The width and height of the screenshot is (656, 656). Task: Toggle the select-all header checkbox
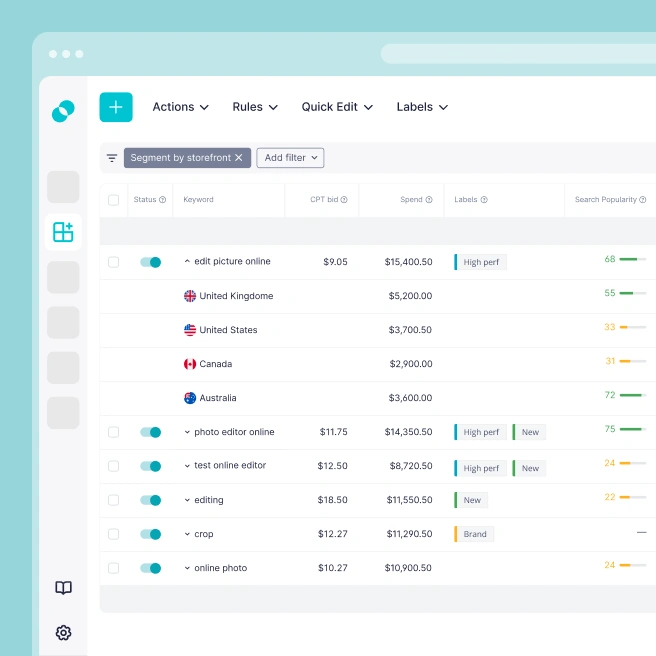(113, 200)
